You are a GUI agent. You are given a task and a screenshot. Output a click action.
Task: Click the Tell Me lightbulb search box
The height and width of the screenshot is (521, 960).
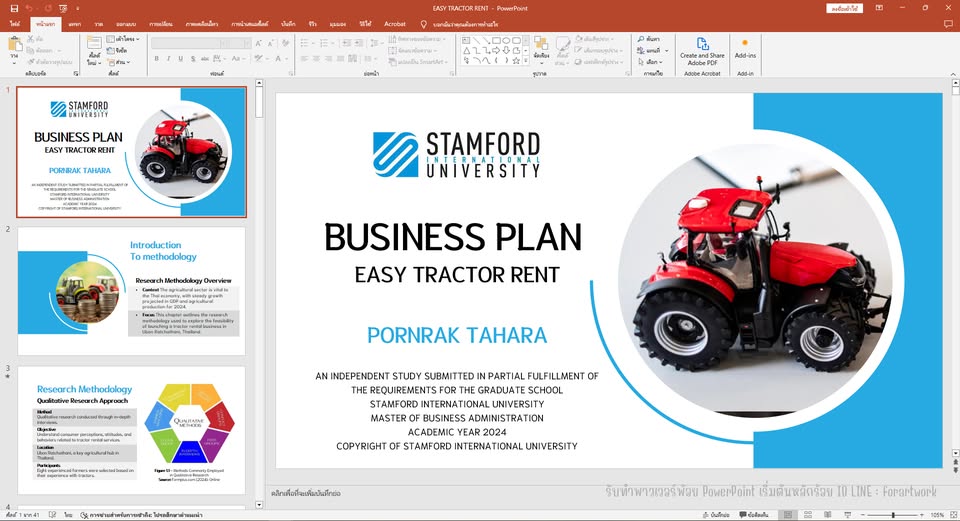(x=459, y=24)
